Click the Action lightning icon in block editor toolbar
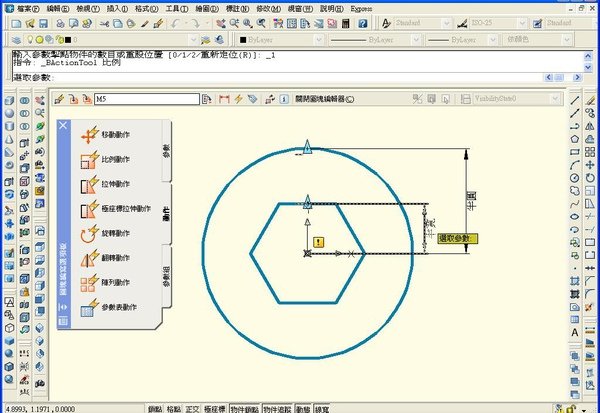The height and width of the screenshot is (413, 600). coord(238,99)
